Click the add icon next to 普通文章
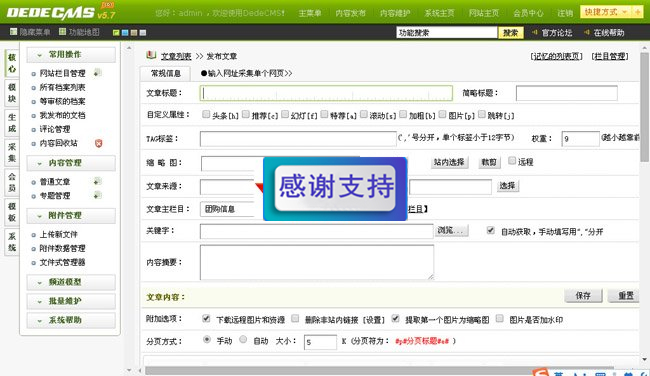Screen dimensions: 650x376 coord(97,181)
